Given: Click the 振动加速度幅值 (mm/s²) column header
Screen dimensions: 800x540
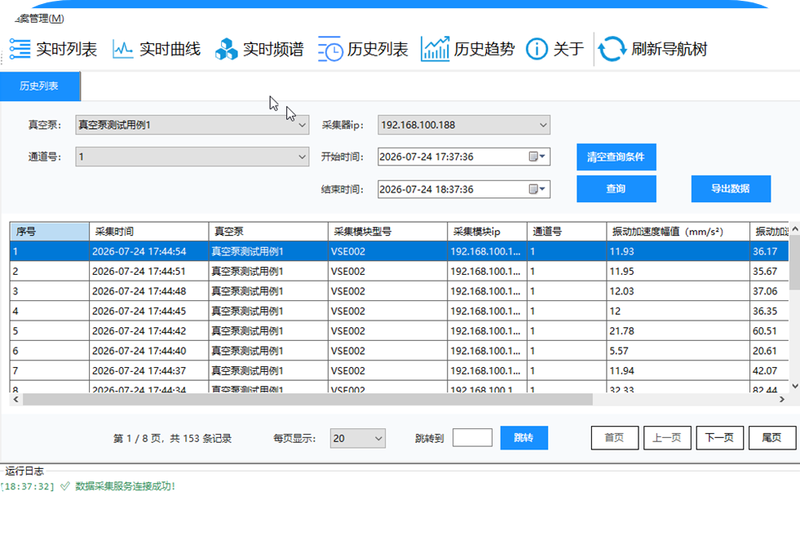Looking at the screenshot, I should pyautogui.click(x=678, y=232).
